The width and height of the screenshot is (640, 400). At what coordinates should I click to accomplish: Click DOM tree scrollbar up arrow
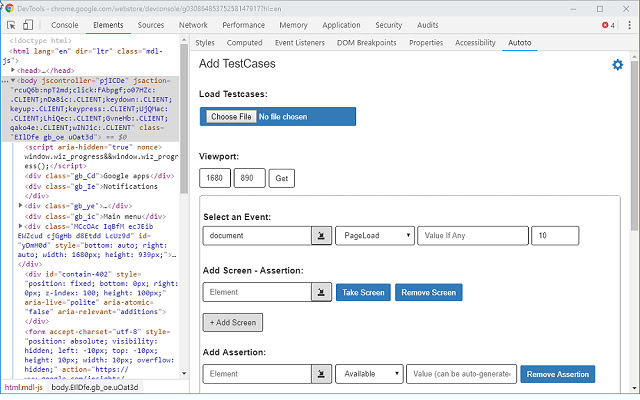184,40
